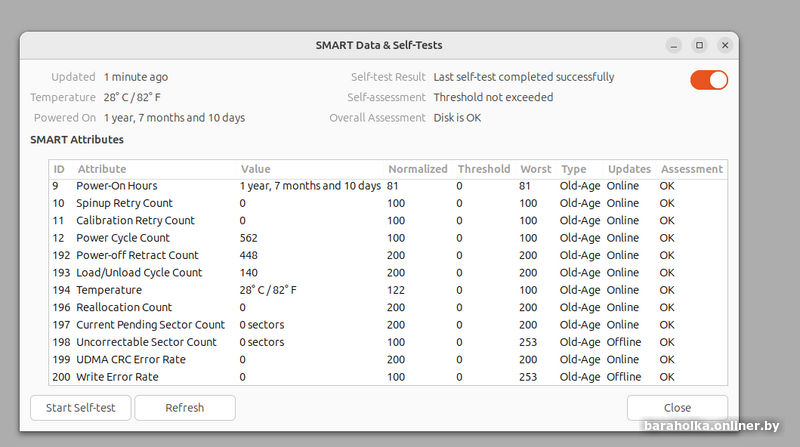Image resolution: width=800 pixels, height=447 pixels.
Task: Sort by the ID column header
Action: pos(59,169)
